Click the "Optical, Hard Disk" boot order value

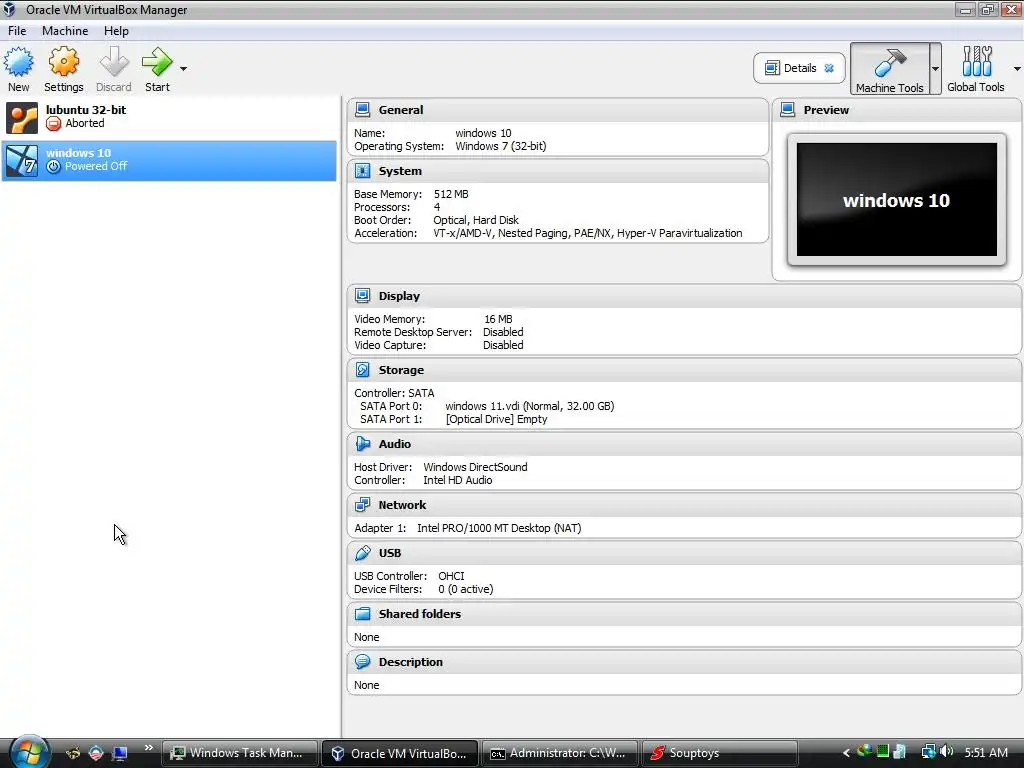(x=476, y=220)
